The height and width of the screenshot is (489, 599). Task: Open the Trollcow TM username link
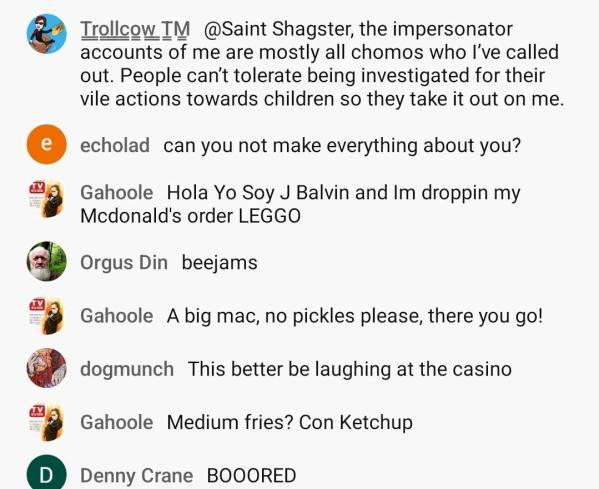coord(135,29)
